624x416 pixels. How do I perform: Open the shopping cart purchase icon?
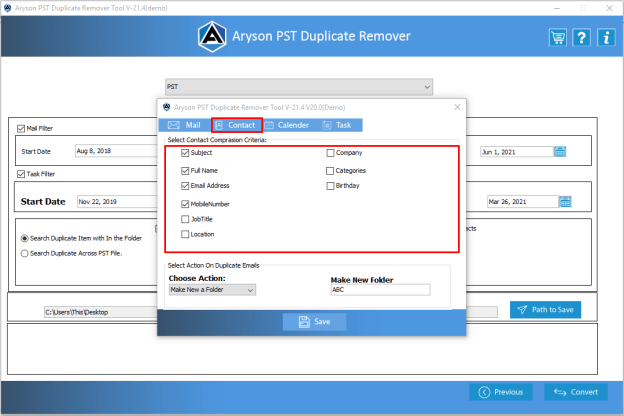[558, 38]
